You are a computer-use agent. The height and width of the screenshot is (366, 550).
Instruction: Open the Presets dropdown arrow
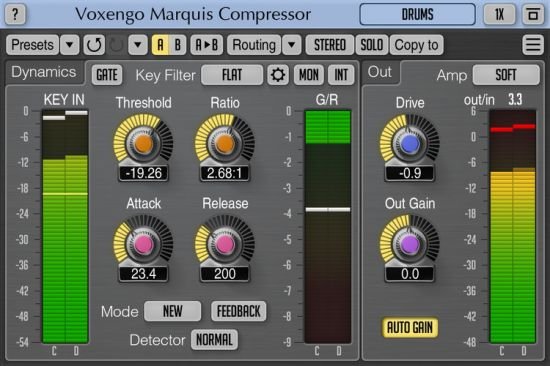[x=69, y=45]
